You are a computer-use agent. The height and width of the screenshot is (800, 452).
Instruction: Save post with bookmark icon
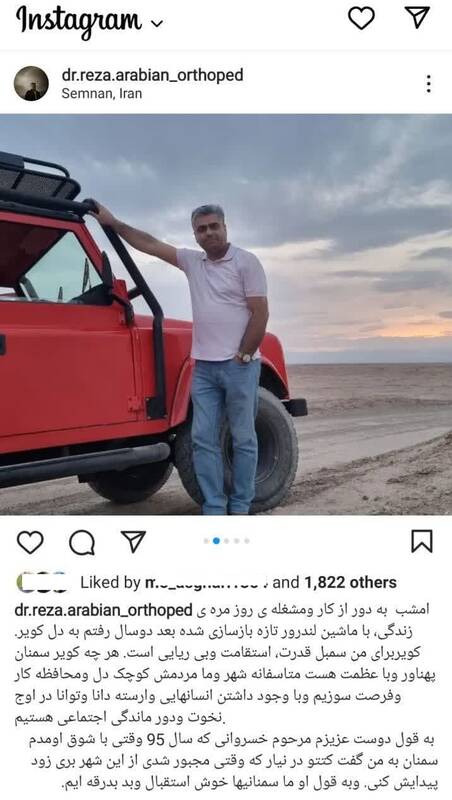422,541
